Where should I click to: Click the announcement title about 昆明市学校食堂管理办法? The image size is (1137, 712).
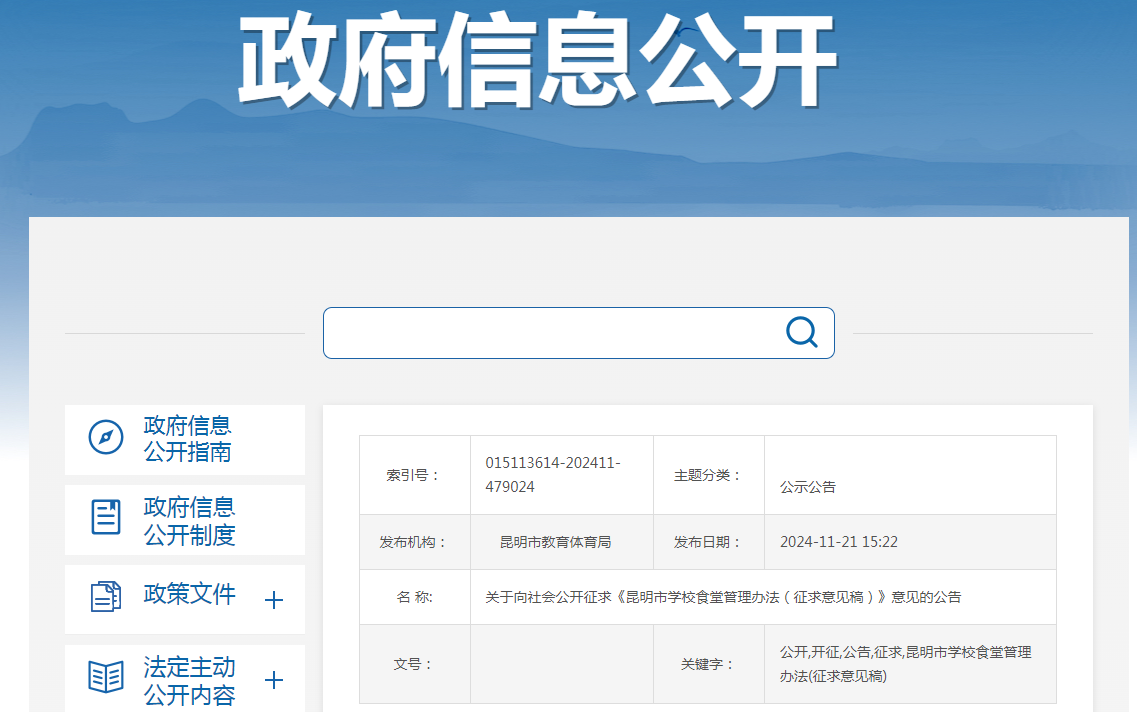pyautogui.click(x=723, y=597)
